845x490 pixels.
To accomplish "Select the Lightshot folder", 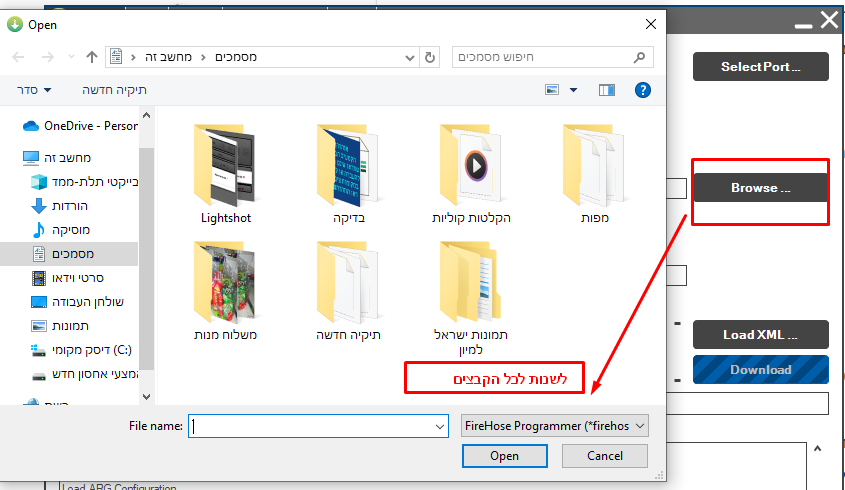I will 226,174.
